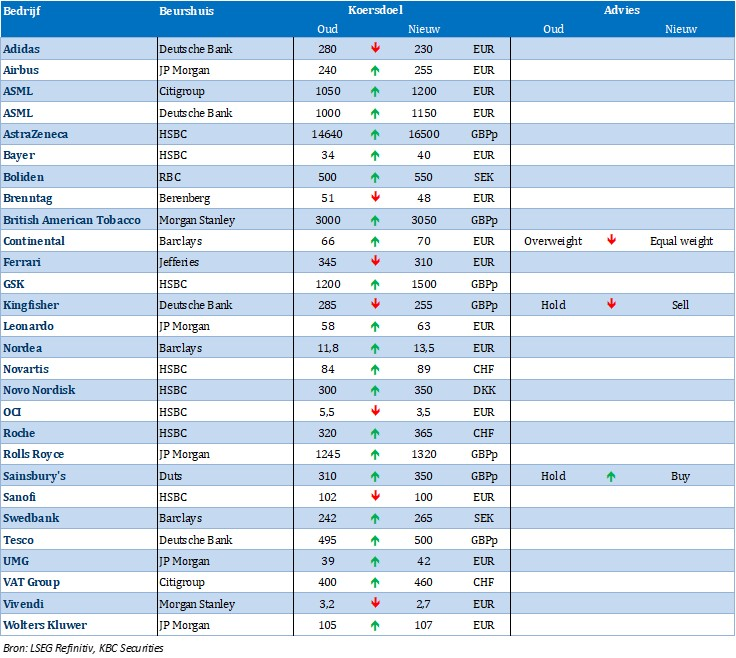Click the new target 16500 for AstraZeneca

(x=424, y=134)
